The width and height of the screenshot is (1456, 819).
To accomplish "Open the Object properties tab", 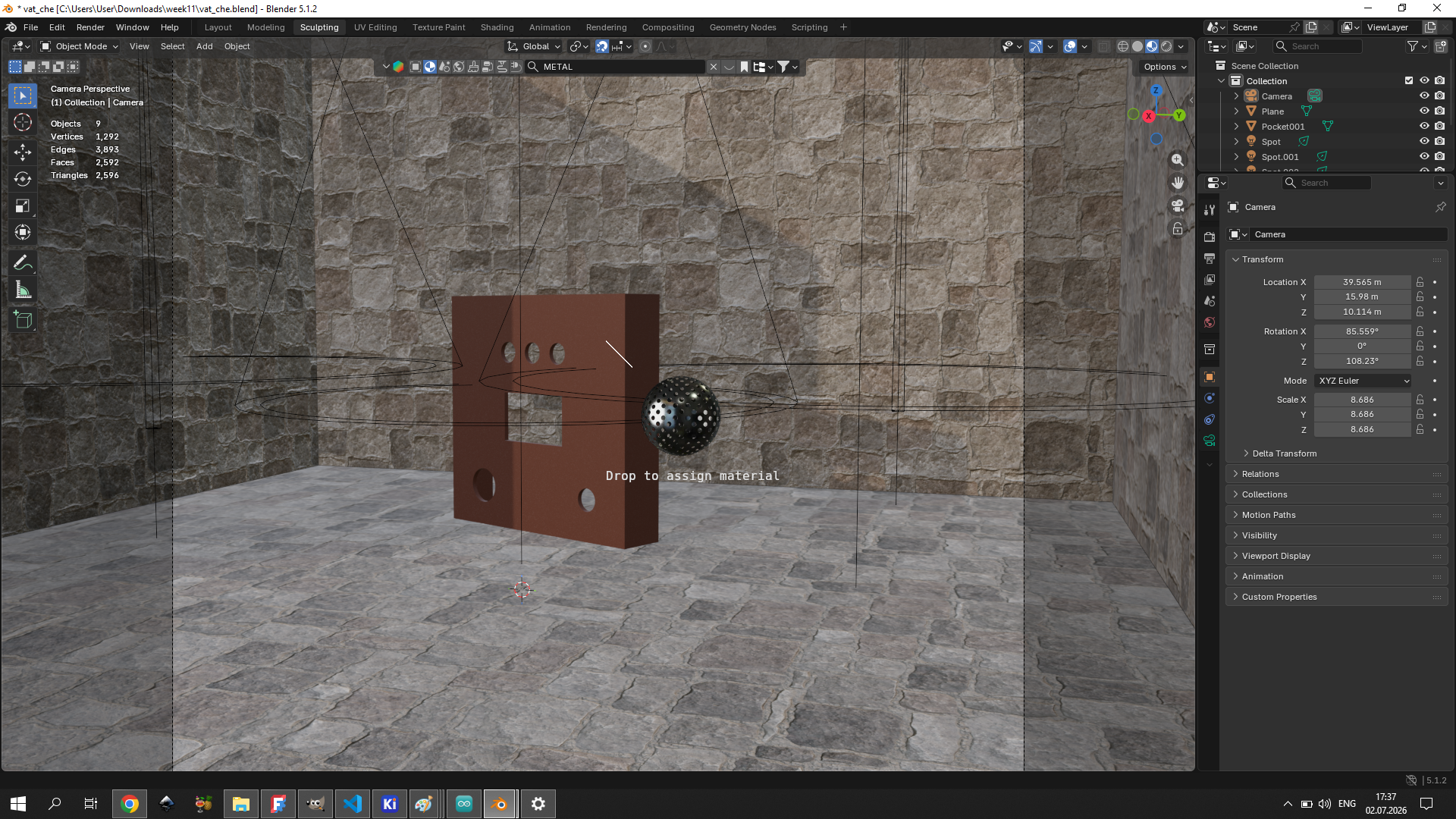I will pos(1210,377).
